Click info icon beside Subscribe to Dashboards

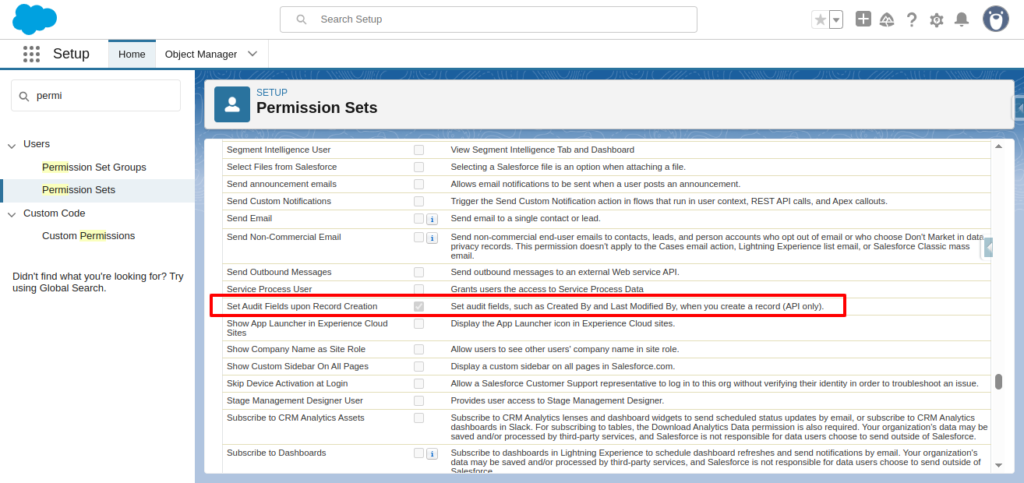[x=432, y=454]
